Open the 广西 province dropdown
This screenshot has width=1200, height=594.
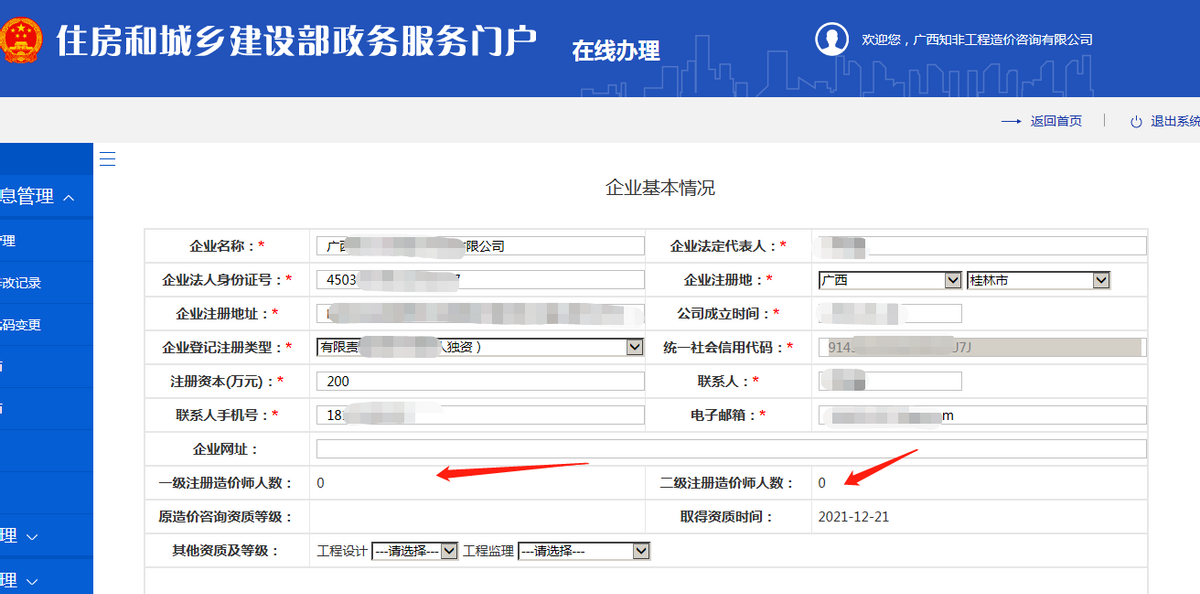952,279
